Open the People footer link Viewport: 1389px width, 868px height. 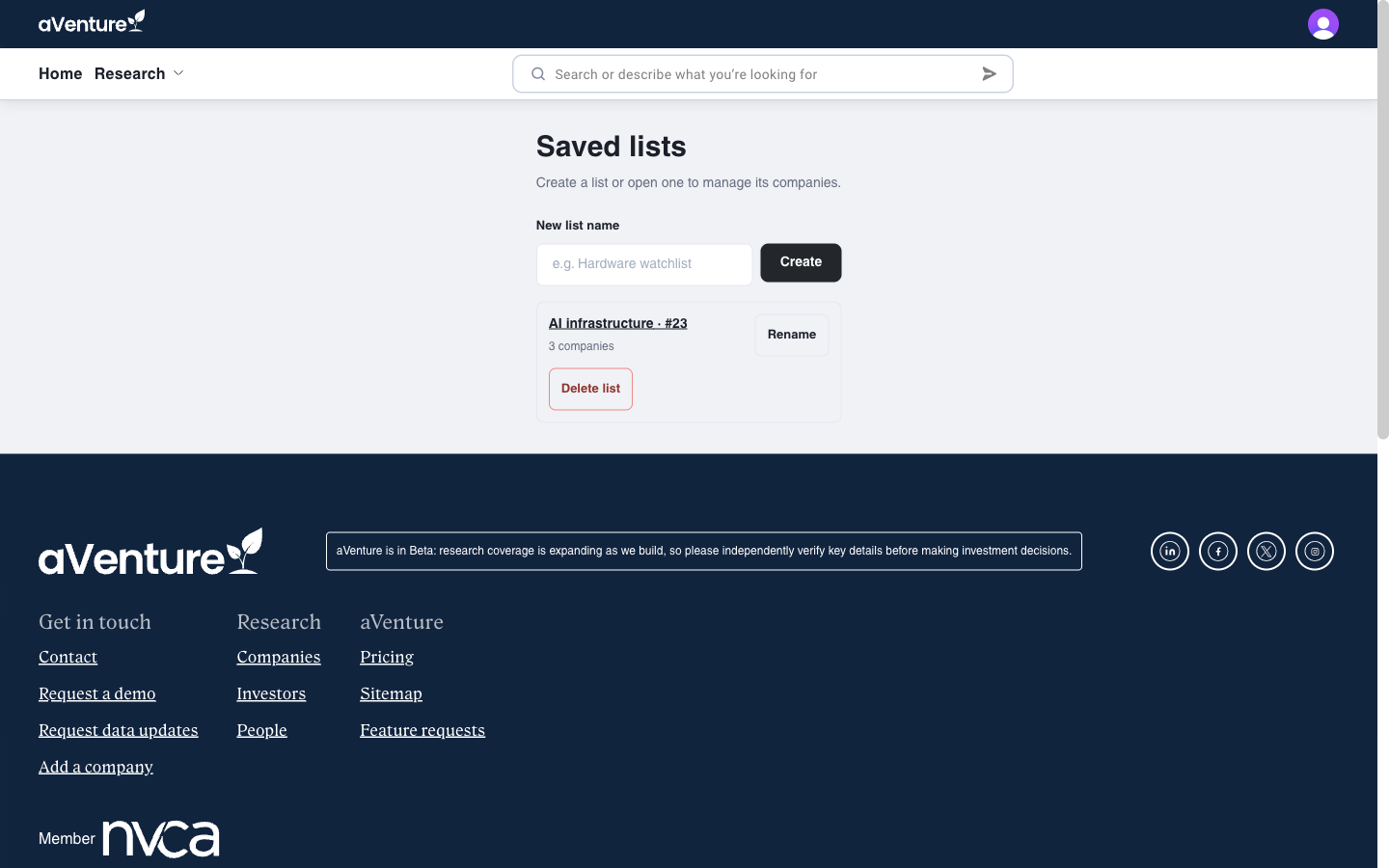tap(262, 730)
